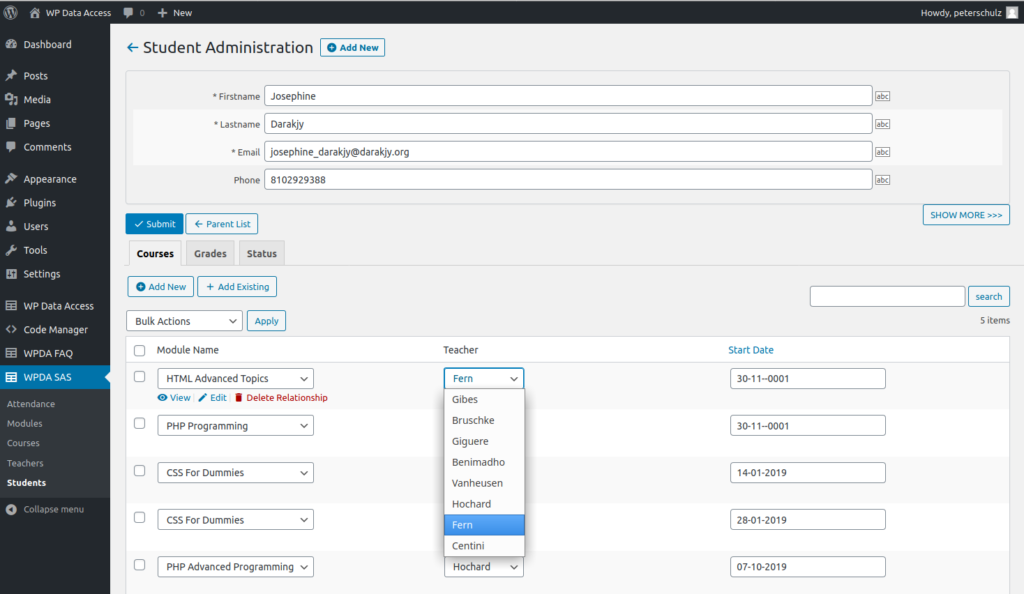Click the Email input field

pyautogui.click(x=568, y=152)
